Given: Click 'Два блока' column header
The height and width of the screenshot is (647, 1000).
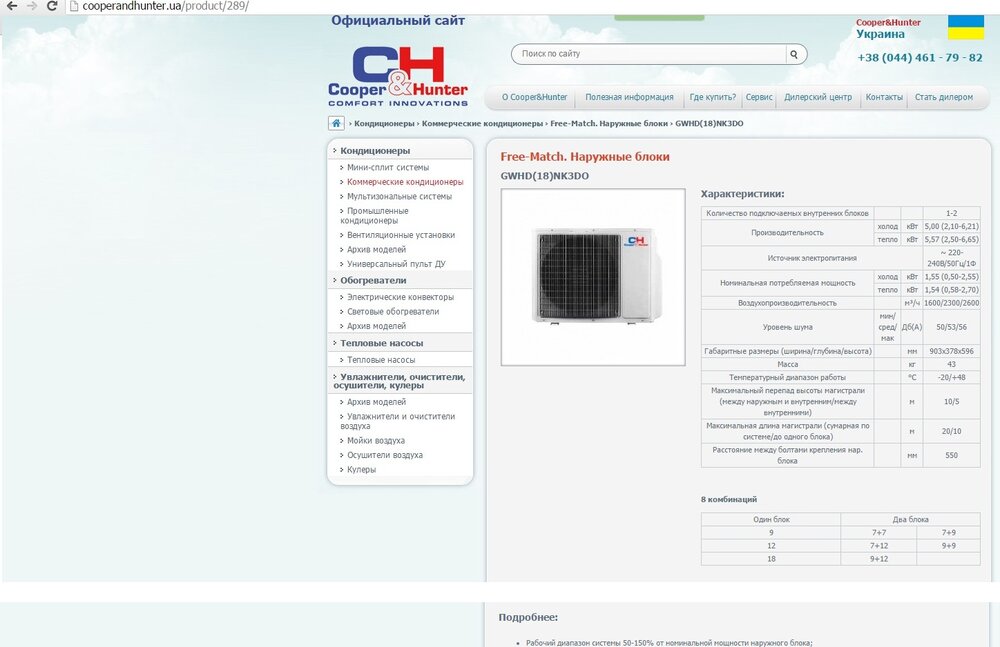Looking at the screenshot, I should [x=910, y=519].
